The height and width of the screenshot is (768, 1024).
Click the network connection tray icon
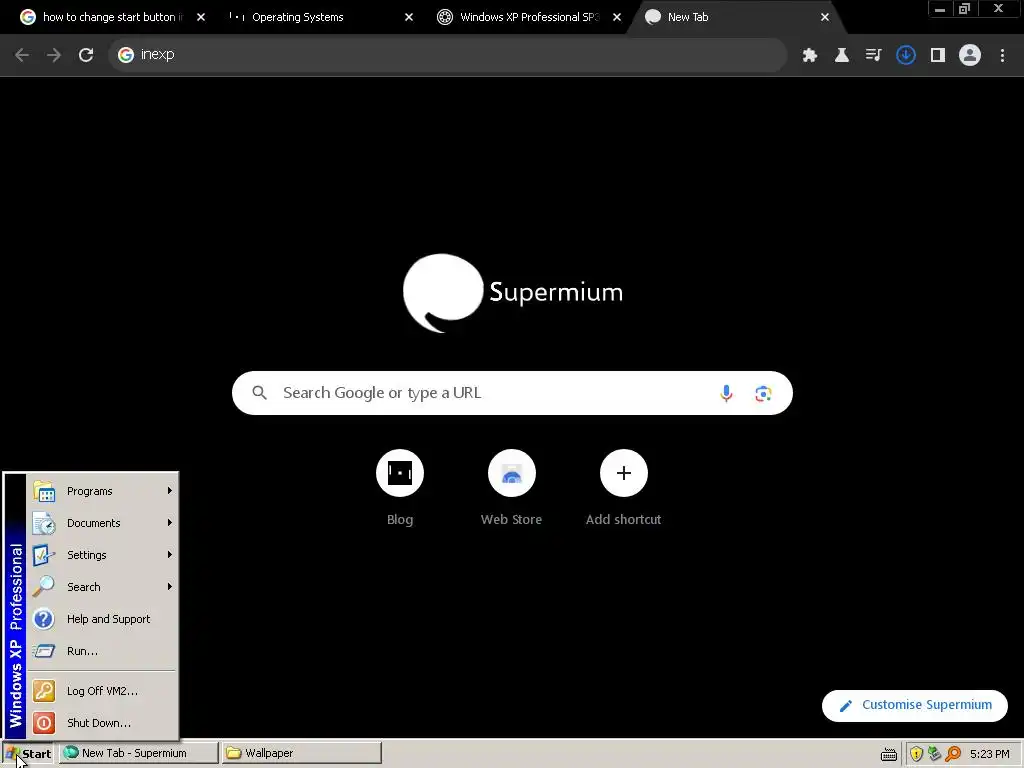[935, 754]
